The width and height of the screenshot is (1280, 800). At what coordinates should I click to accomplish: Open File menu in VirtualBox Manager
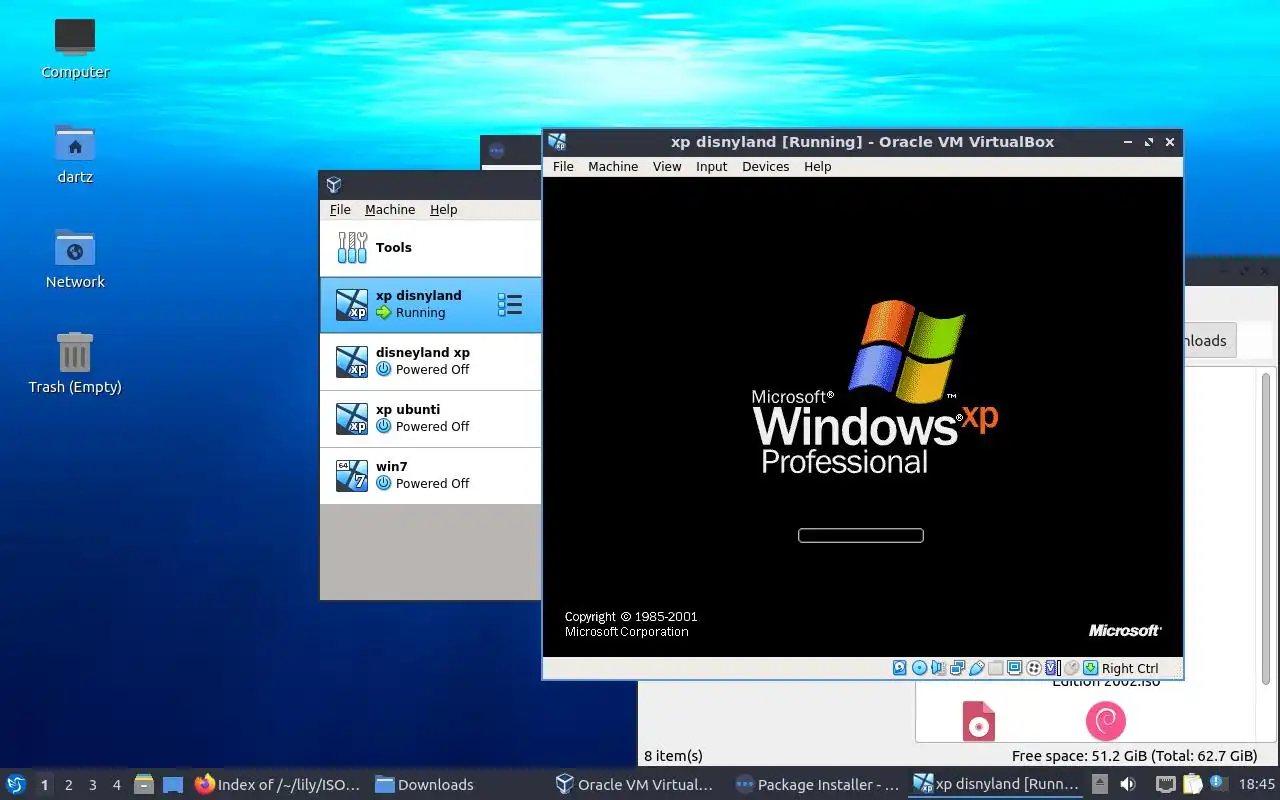[340, 209]
